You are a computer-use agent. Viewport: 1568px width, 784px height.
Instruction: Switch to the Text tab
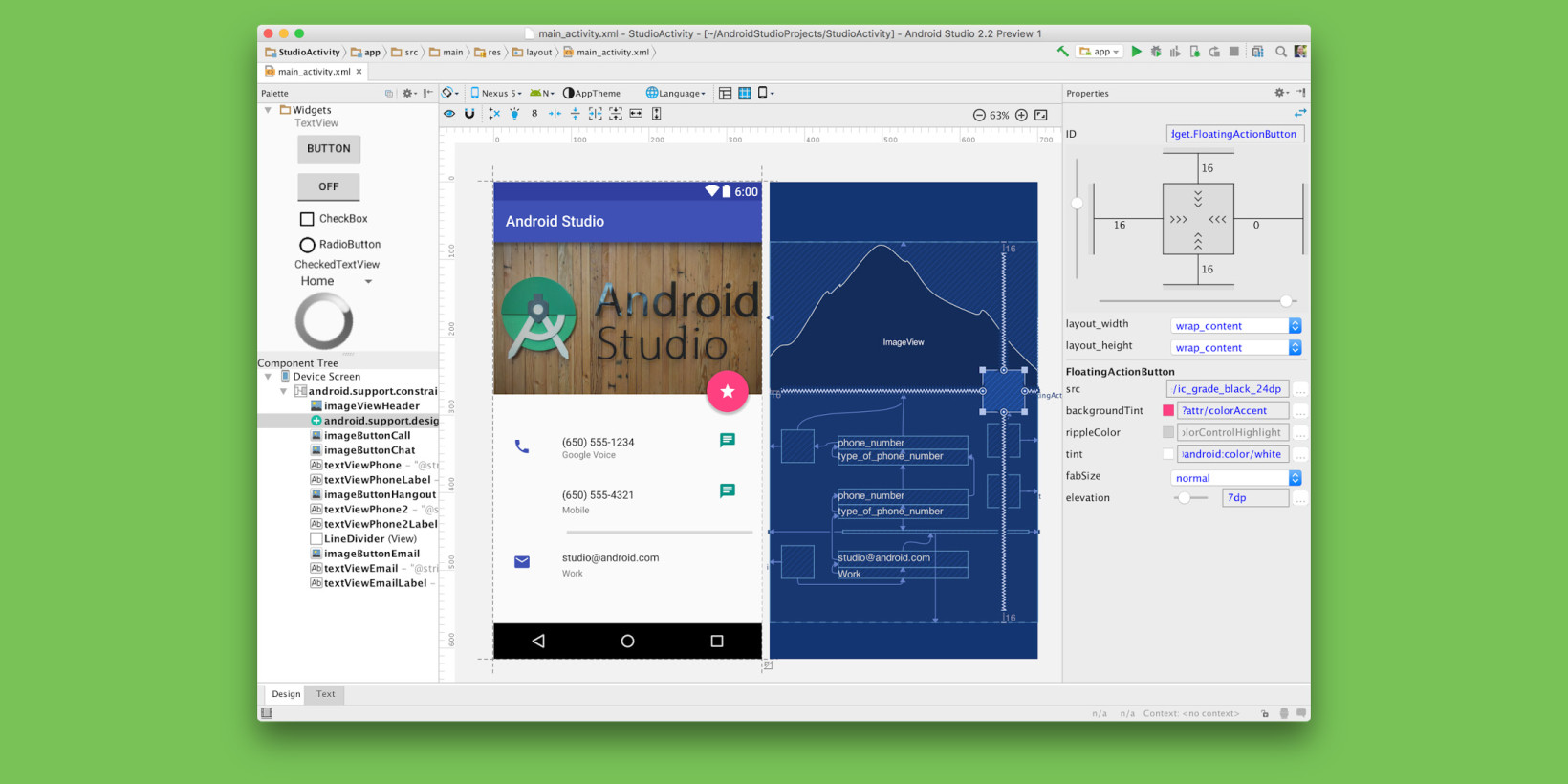click(x=325, y=694)
